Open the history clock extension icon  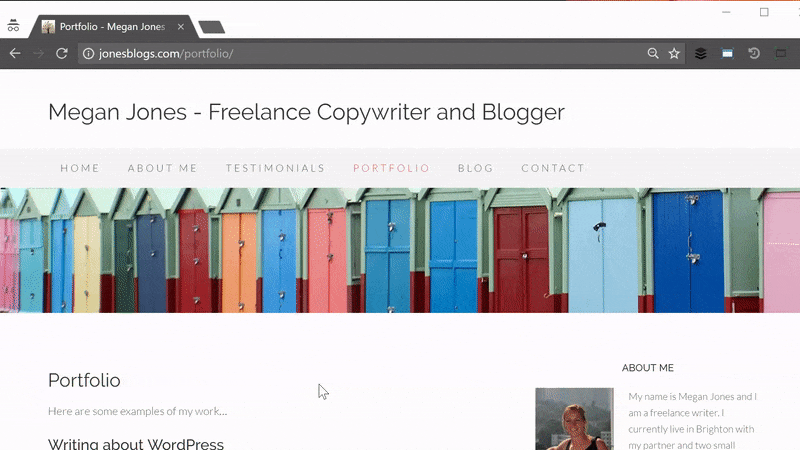pyautogui.click(x=754, y=53)
